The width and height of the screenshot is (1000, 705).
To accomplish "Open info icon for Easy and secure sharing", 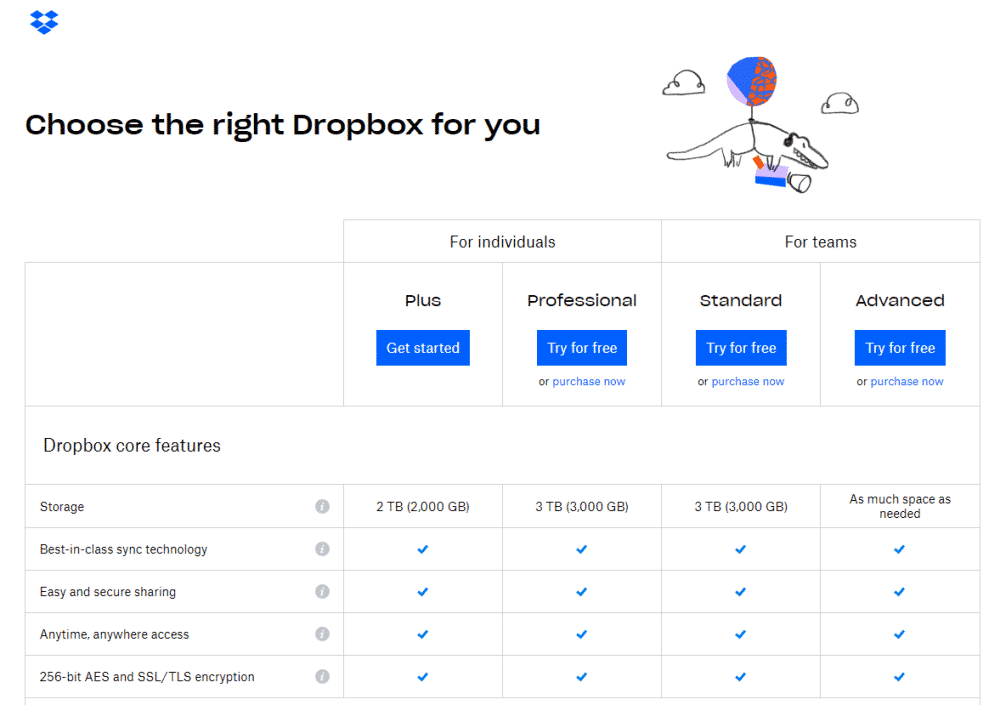I will [x=322, y=591].
